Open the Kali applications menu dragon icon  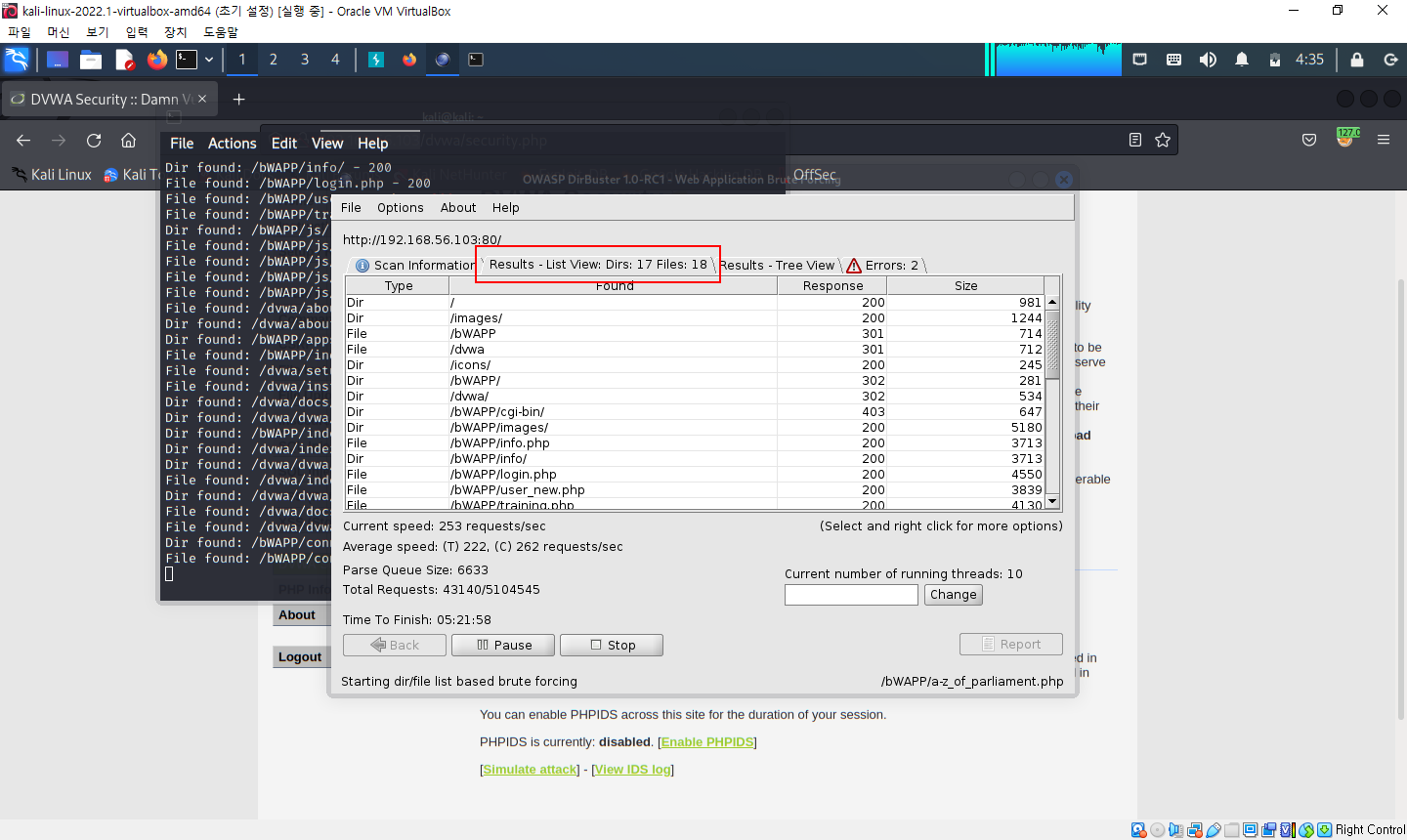17,60
